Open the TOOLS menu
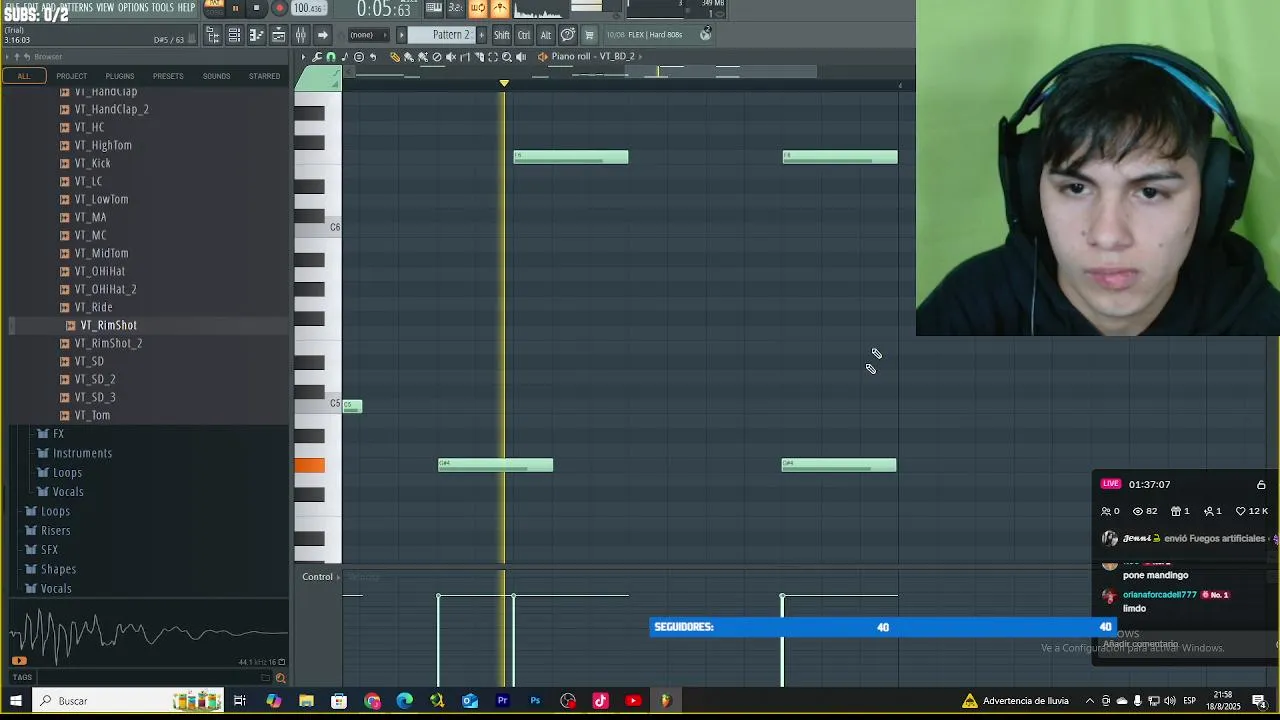The width and height of the screenshot is (1280, 720). pyautogui.click(x=162, y=7)
